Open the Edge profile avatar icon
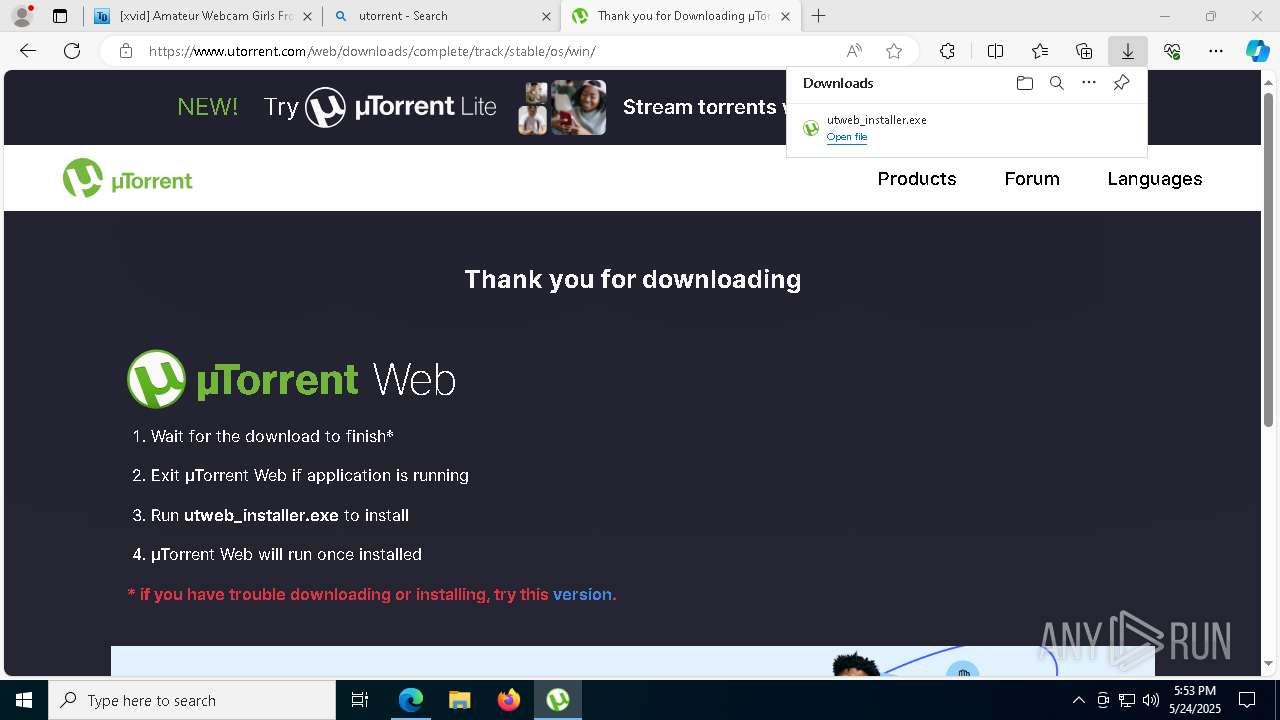The width and height of the screenshot is (1280, 720). [x=22, y=16]
